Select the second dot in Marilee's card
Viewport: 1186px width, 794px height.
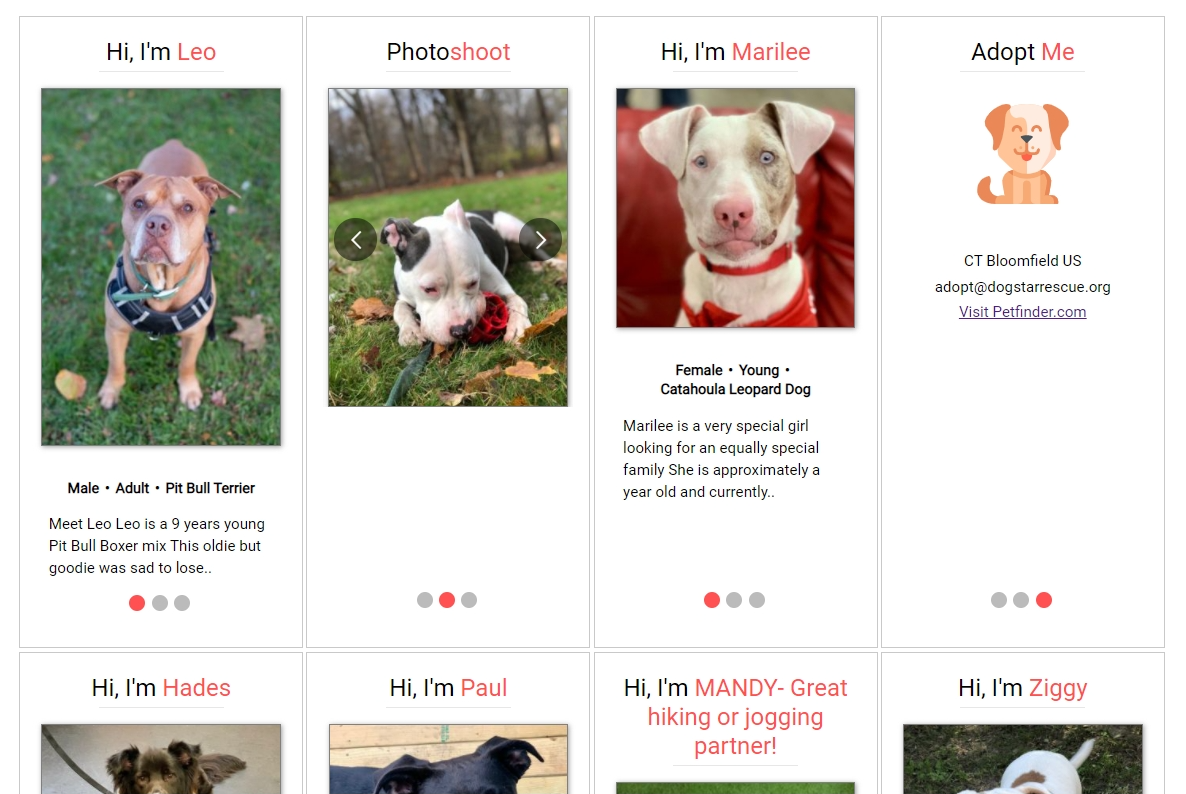pos(734,600)
